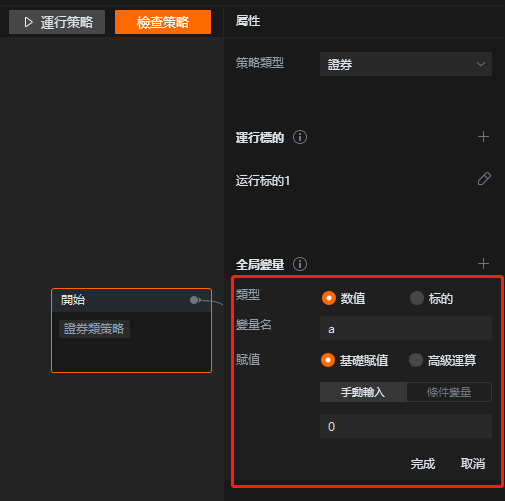Add a 全局變量 with plus icon
This screenshot has width=505, height=501.
point(483,264)
